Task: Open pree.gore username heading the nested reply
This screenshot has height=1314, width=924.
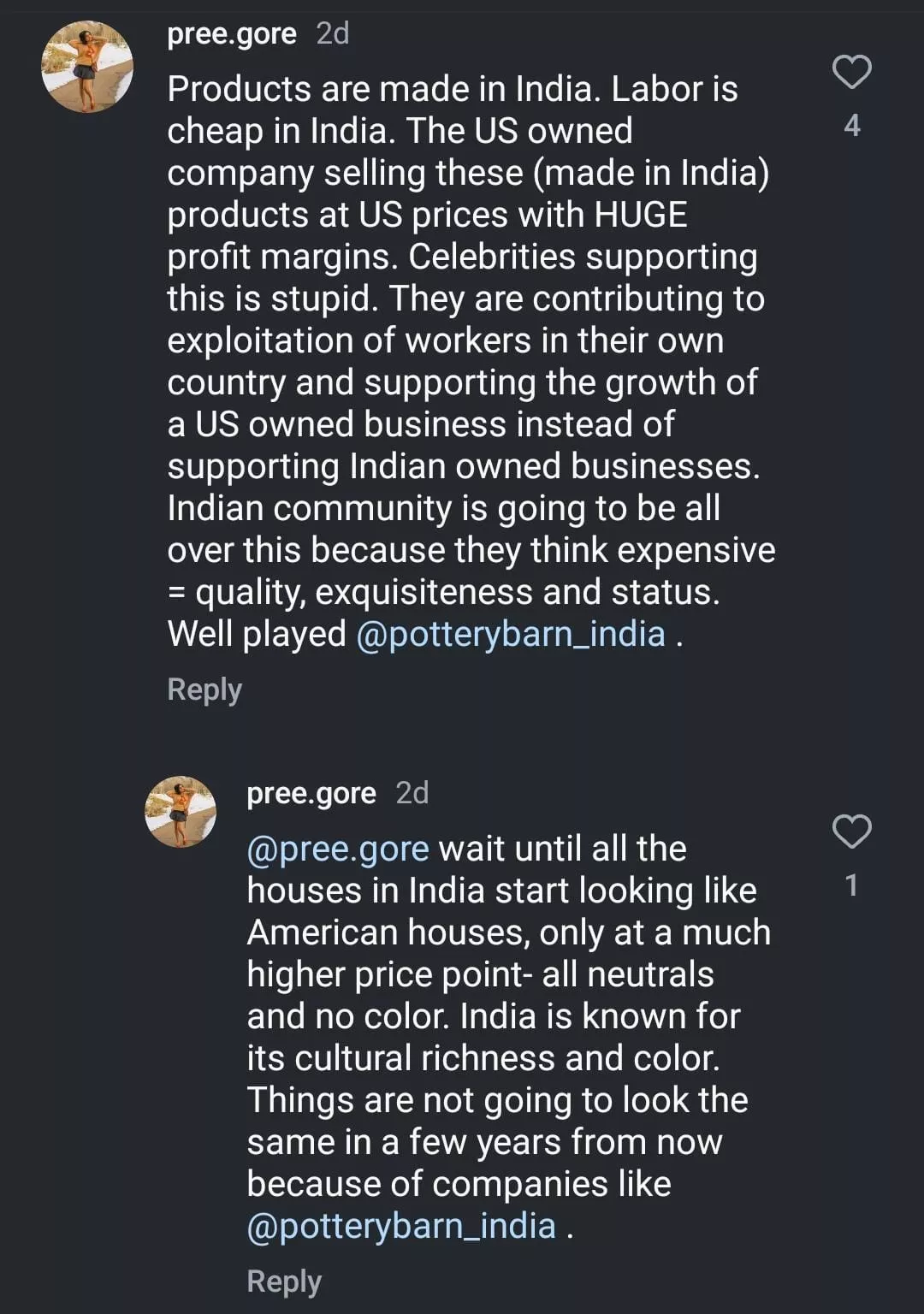Action: (x=311, y=794)
